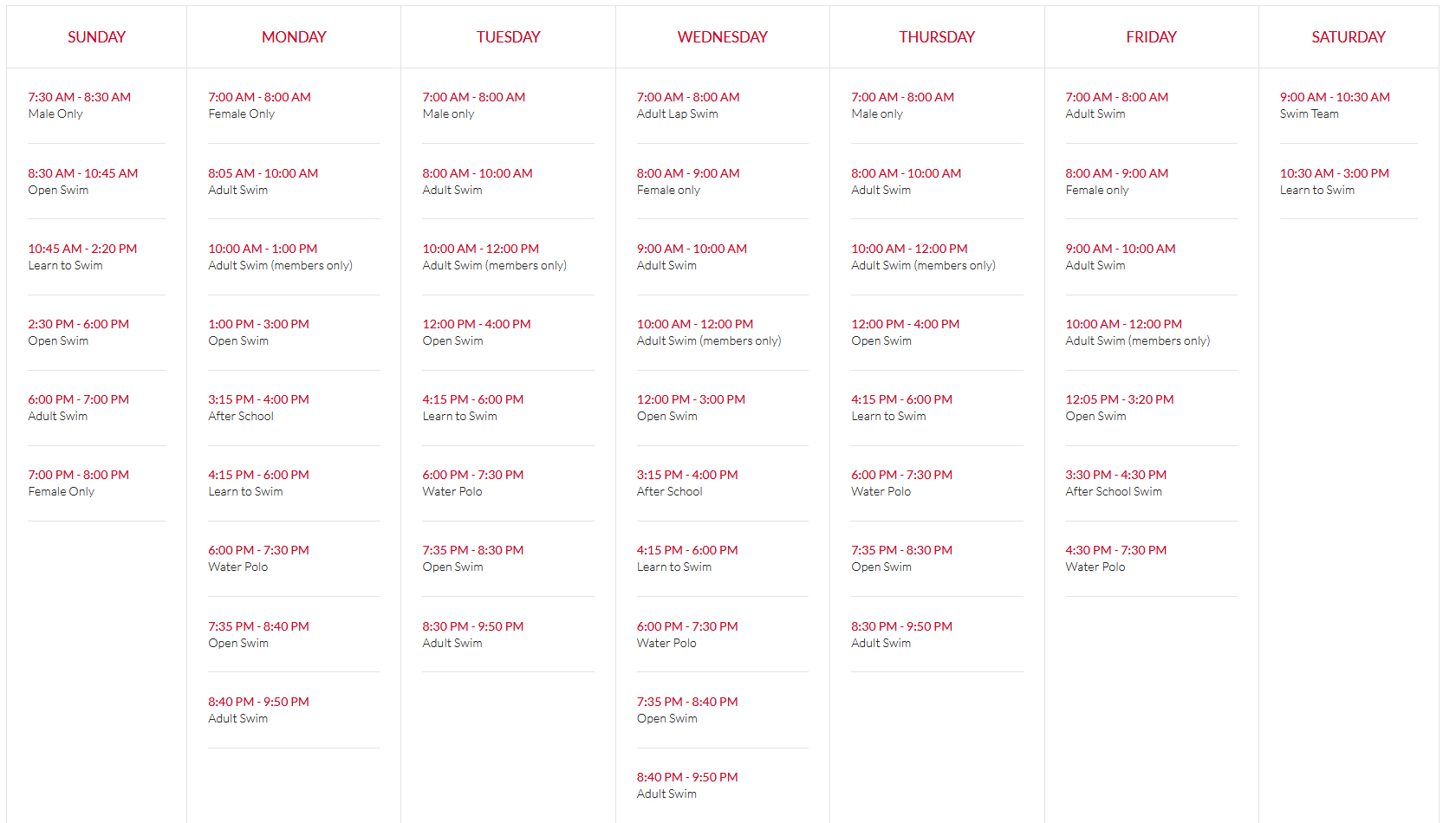Viewport: 1456px width, 823px height.
Task: Choose the THURSDAY day heading
Action: pyautogui.click(x=936, y=37)
